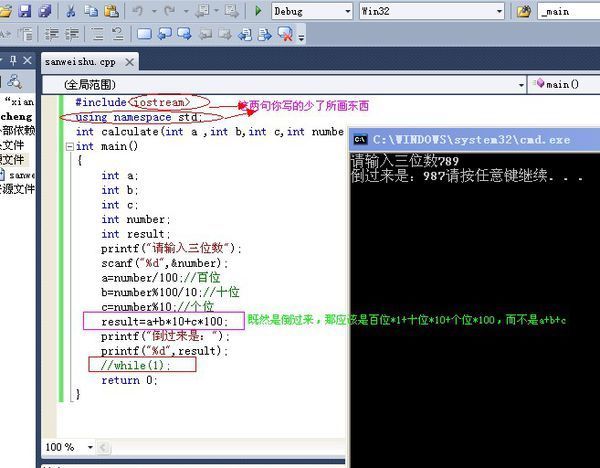Go to previous bookmark in document
Viewport: 600px width, 468px height.
pyautogui.click(x=245, y=34)
